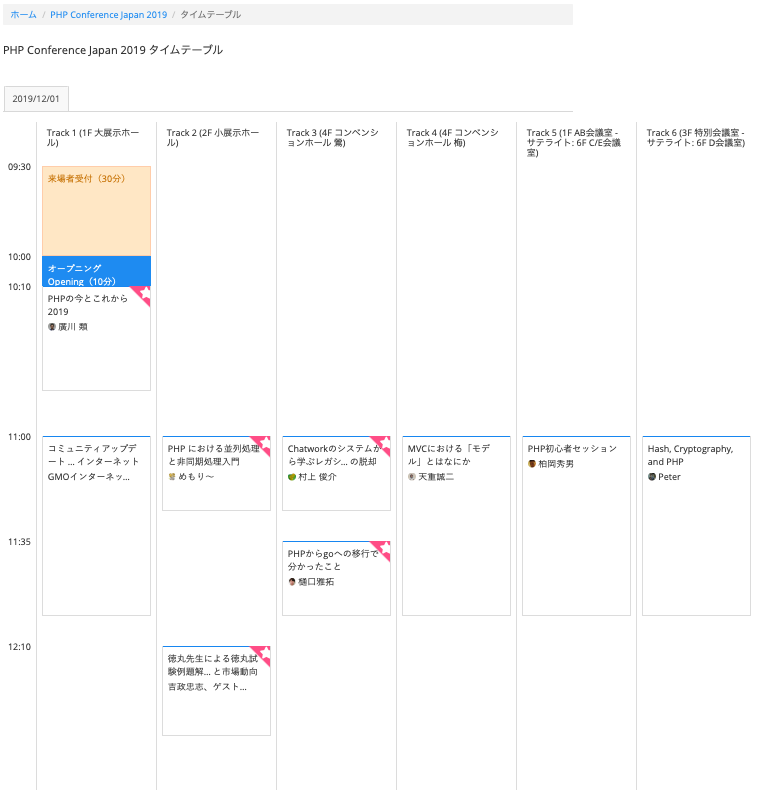Click speaker name めもり〜
The width and height of the screenshot is (757, 790).
click(196, 477)
